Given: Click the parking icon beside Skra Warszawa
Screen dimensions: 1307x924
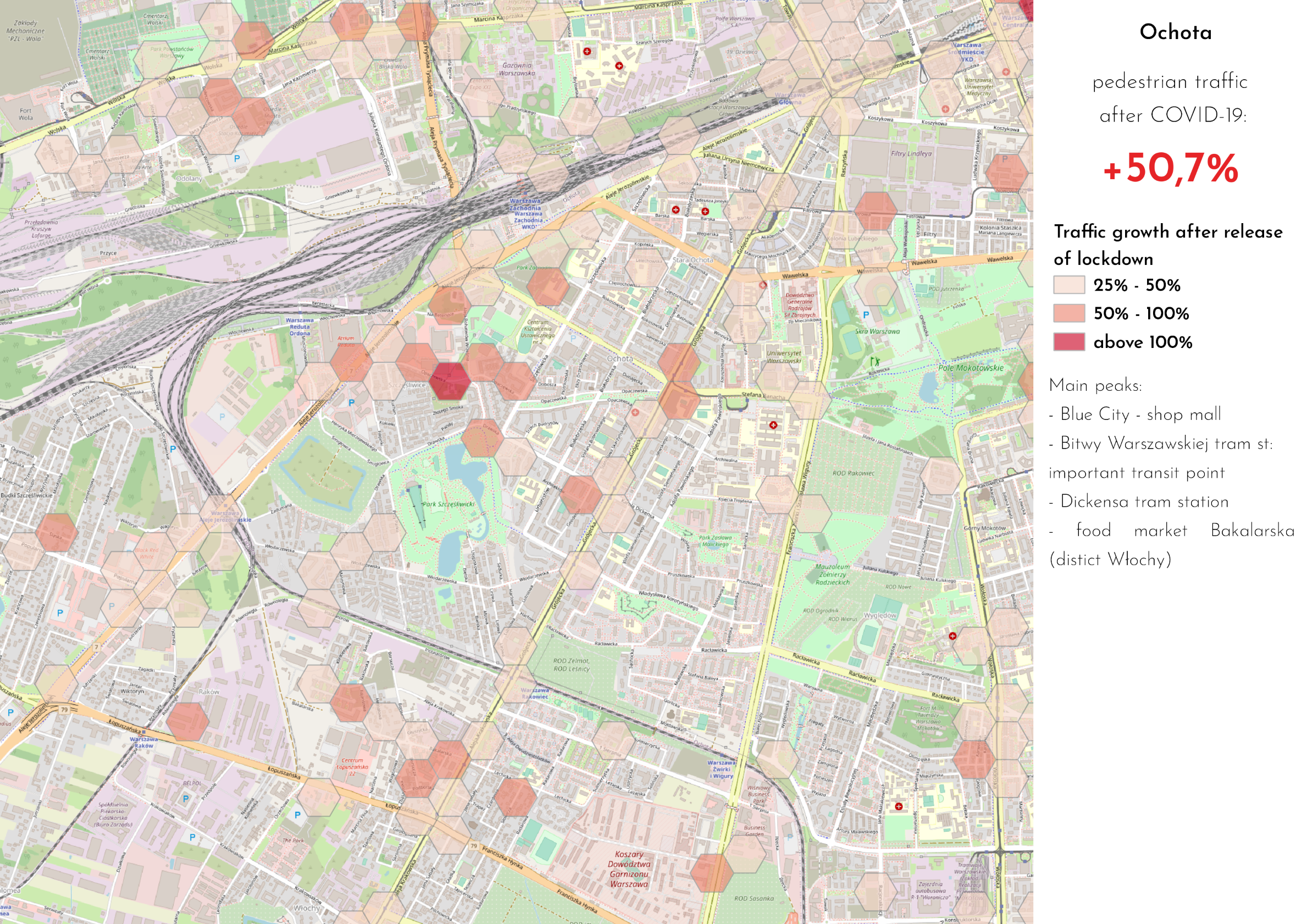Looking at the screenshot, I should point(866,315).
